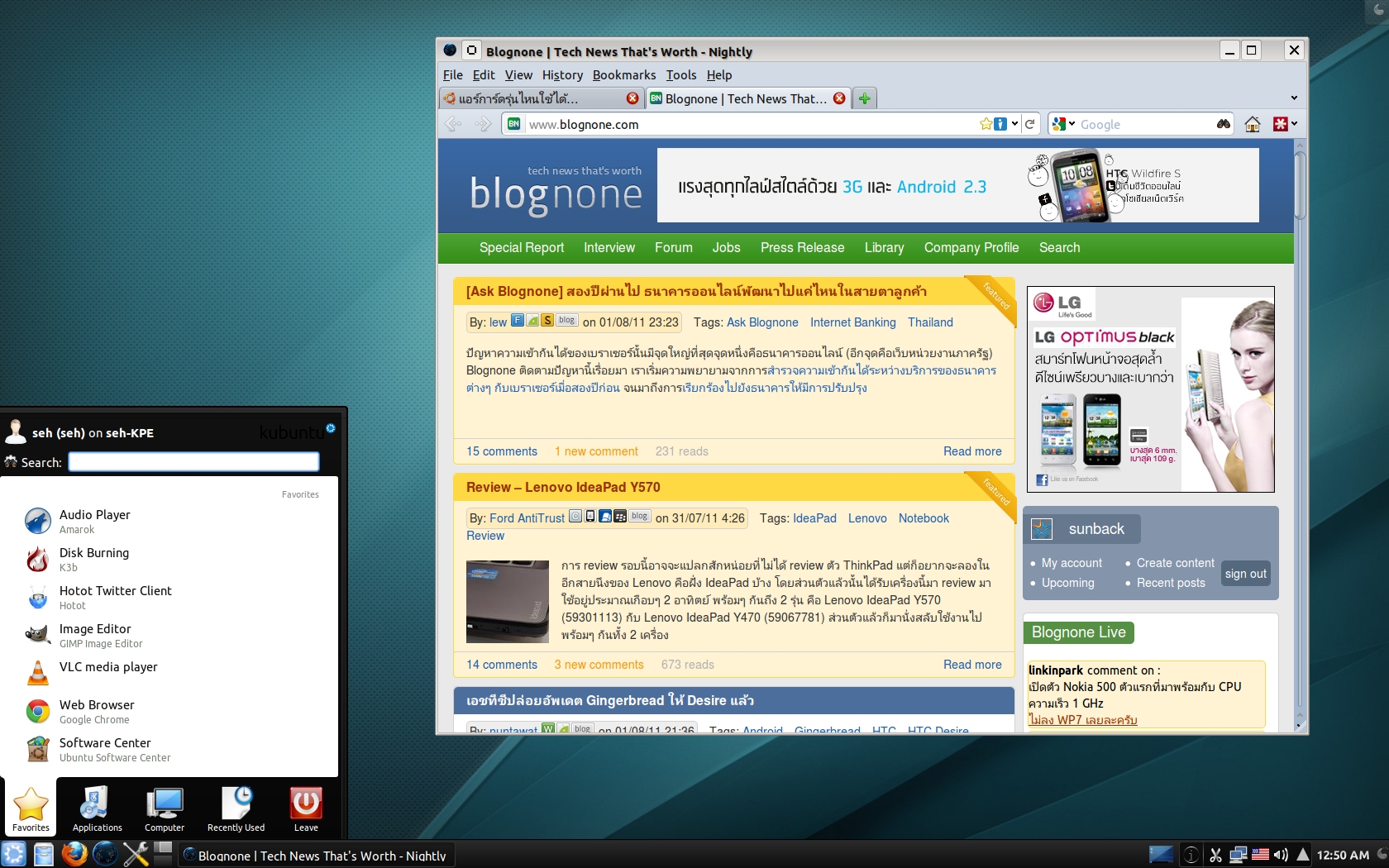Click the 14 comments link
Viewport: 1389px width, 868px height.
(x=502, y=665)
